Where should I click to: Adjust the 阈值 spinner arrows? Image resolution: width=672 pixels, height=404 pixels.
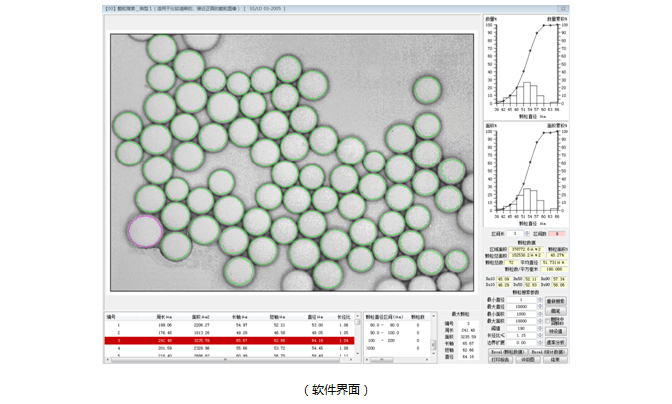click(x=539, y=326)
